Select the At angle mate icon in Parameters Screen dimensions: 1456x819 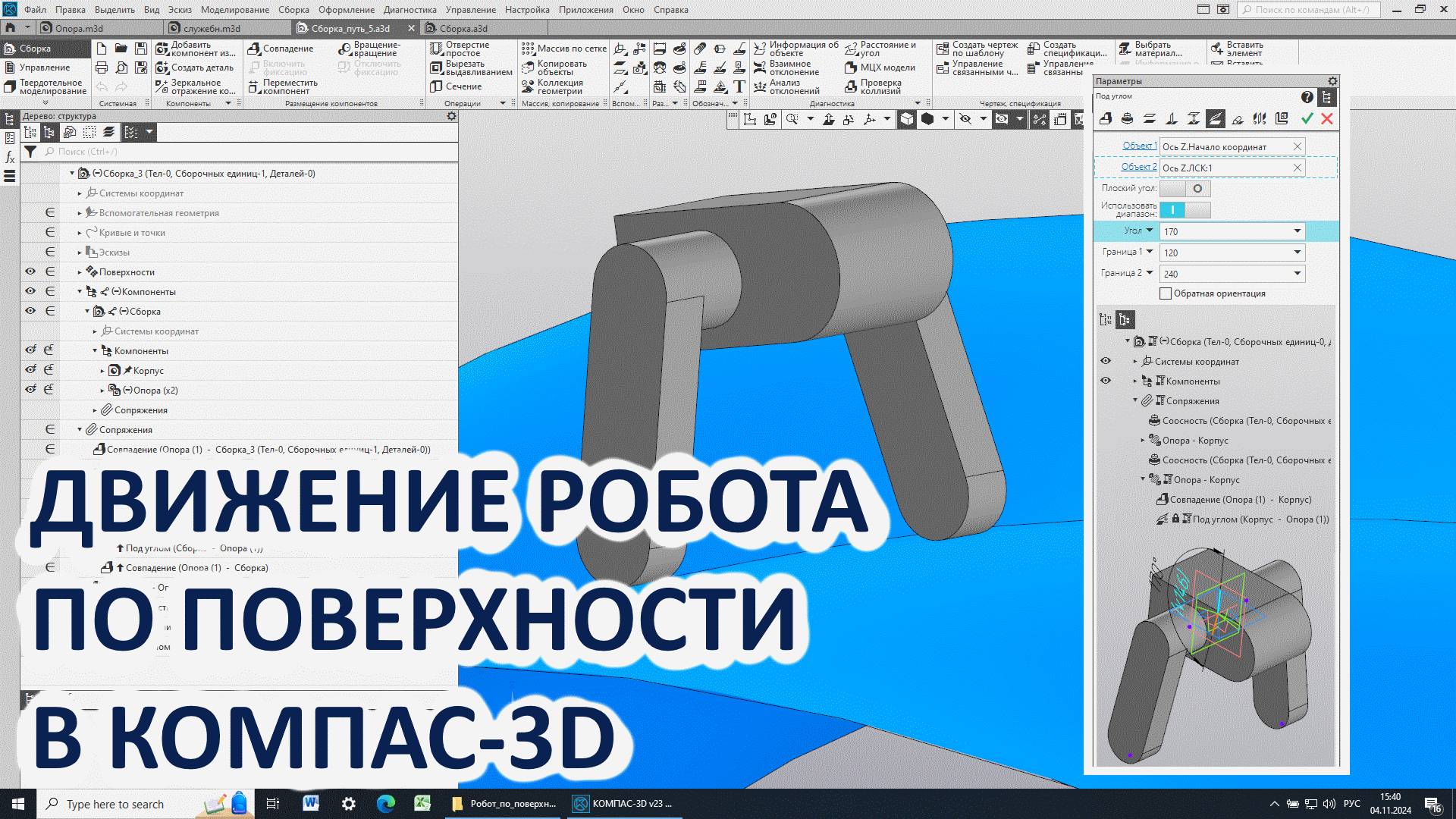coord(1216,119)
